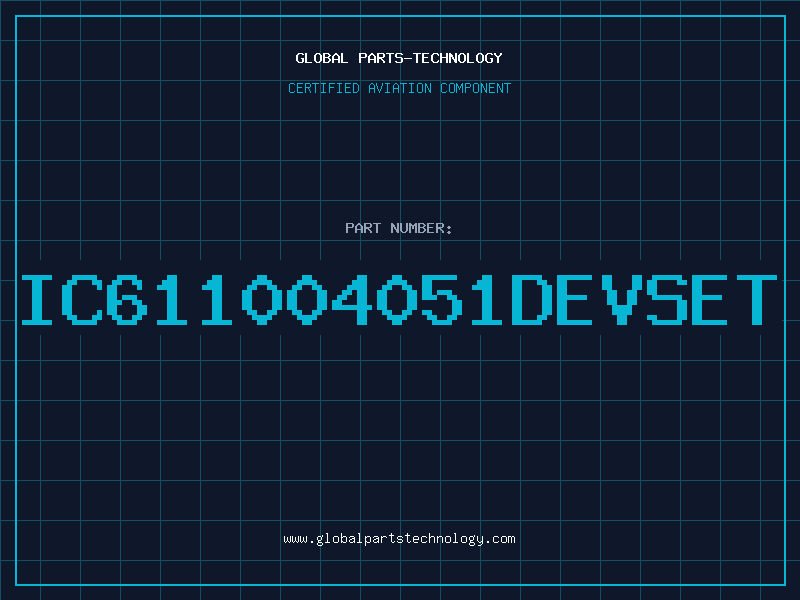Select the CERTIFIED AVIATION COMPONENT subtitle
The width and height of the screenshot is (800, 600).
399,88
